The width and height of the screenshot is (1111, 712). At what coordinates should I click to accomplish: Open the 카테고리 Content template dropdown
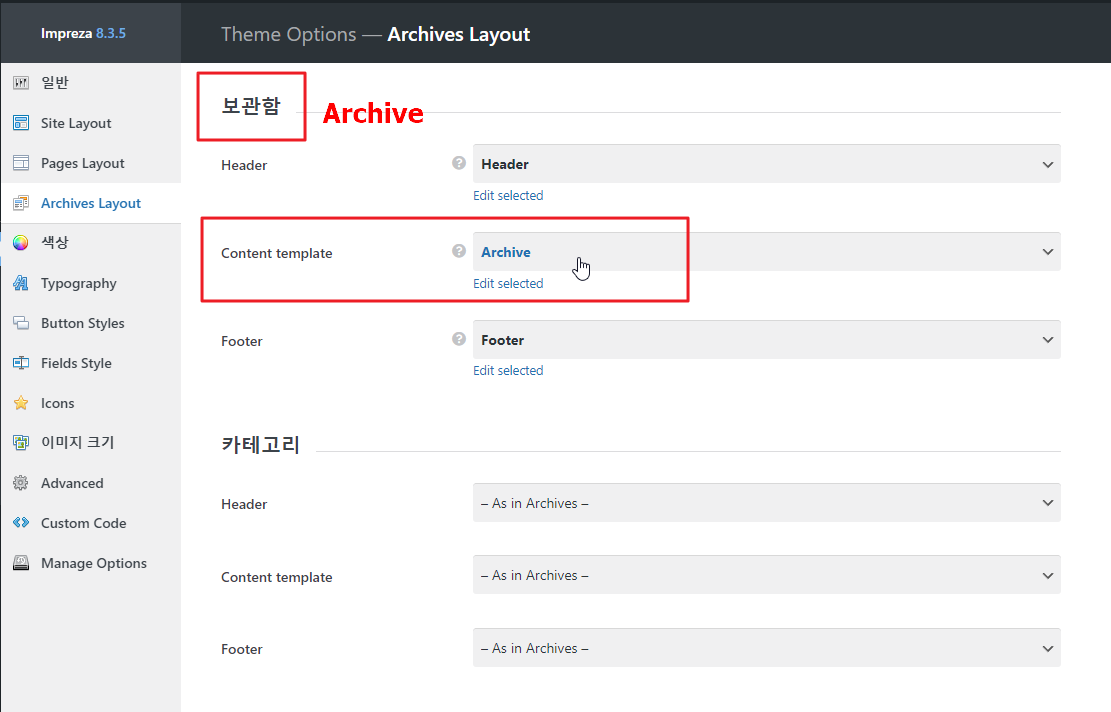click(x=767, y=575)
